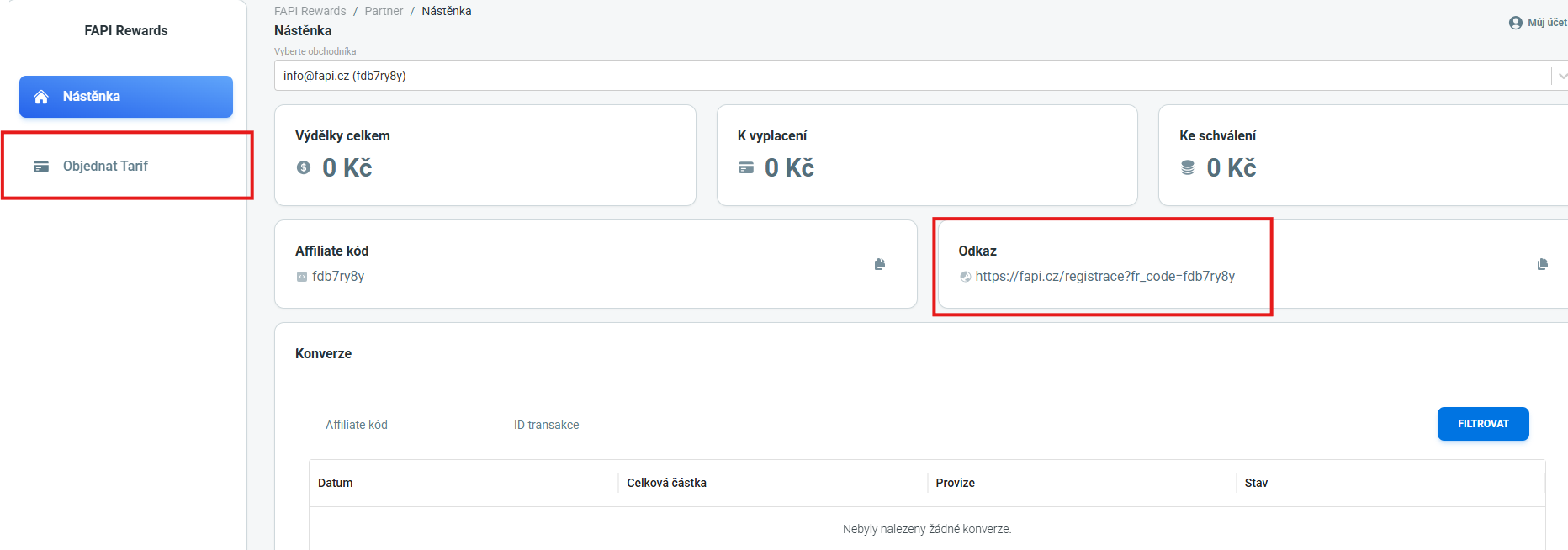Image resolution: width=1568 pixels, height=550 pixels.
Task: Click the Konverze section heading
Action: coord(324,354)
